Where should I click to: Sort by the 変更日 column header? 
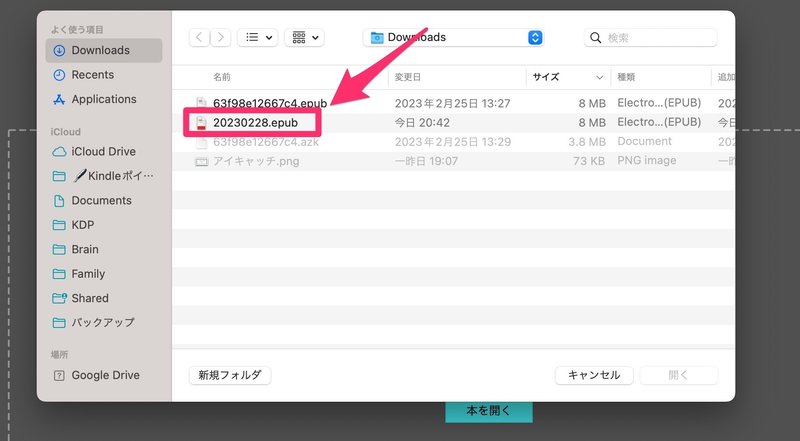coord(408,77)
